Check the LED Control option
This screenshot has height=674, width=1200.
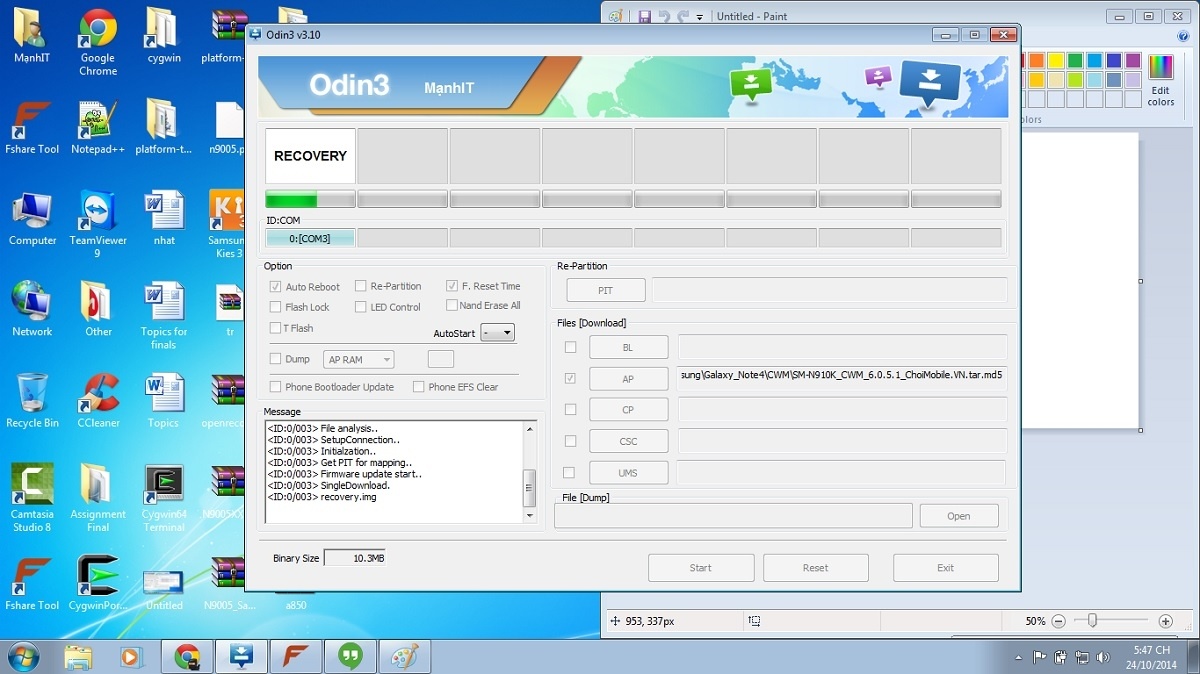(x=361, y=307)
